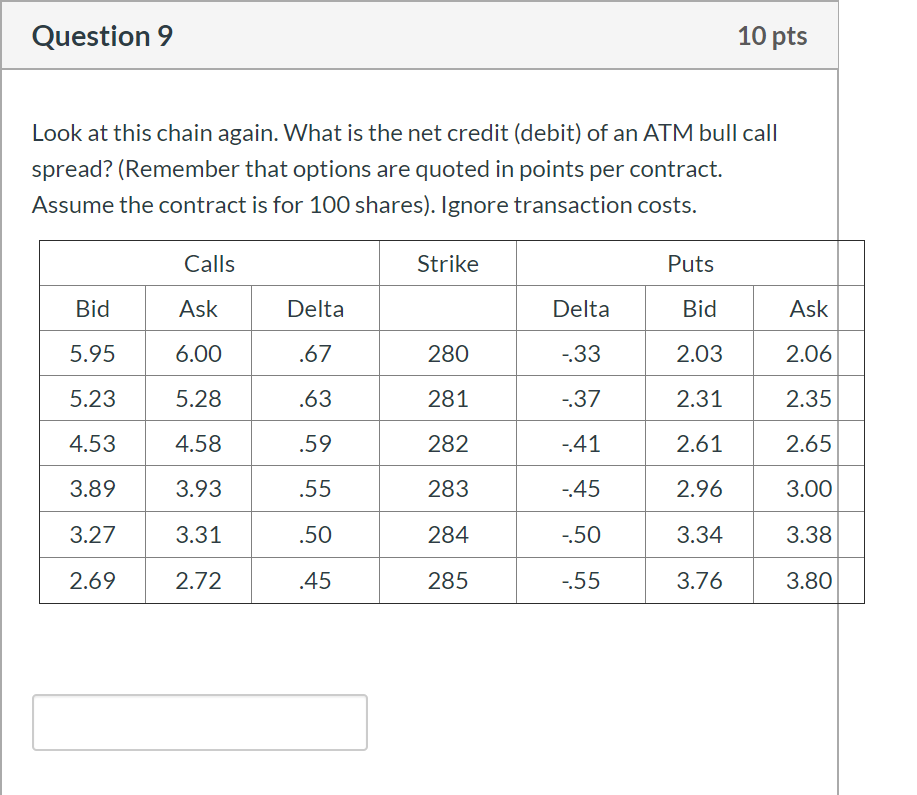Viewport: 917px width, 795px height.
Task: Click the put Delta column label
Action: (x=580, y=308)
